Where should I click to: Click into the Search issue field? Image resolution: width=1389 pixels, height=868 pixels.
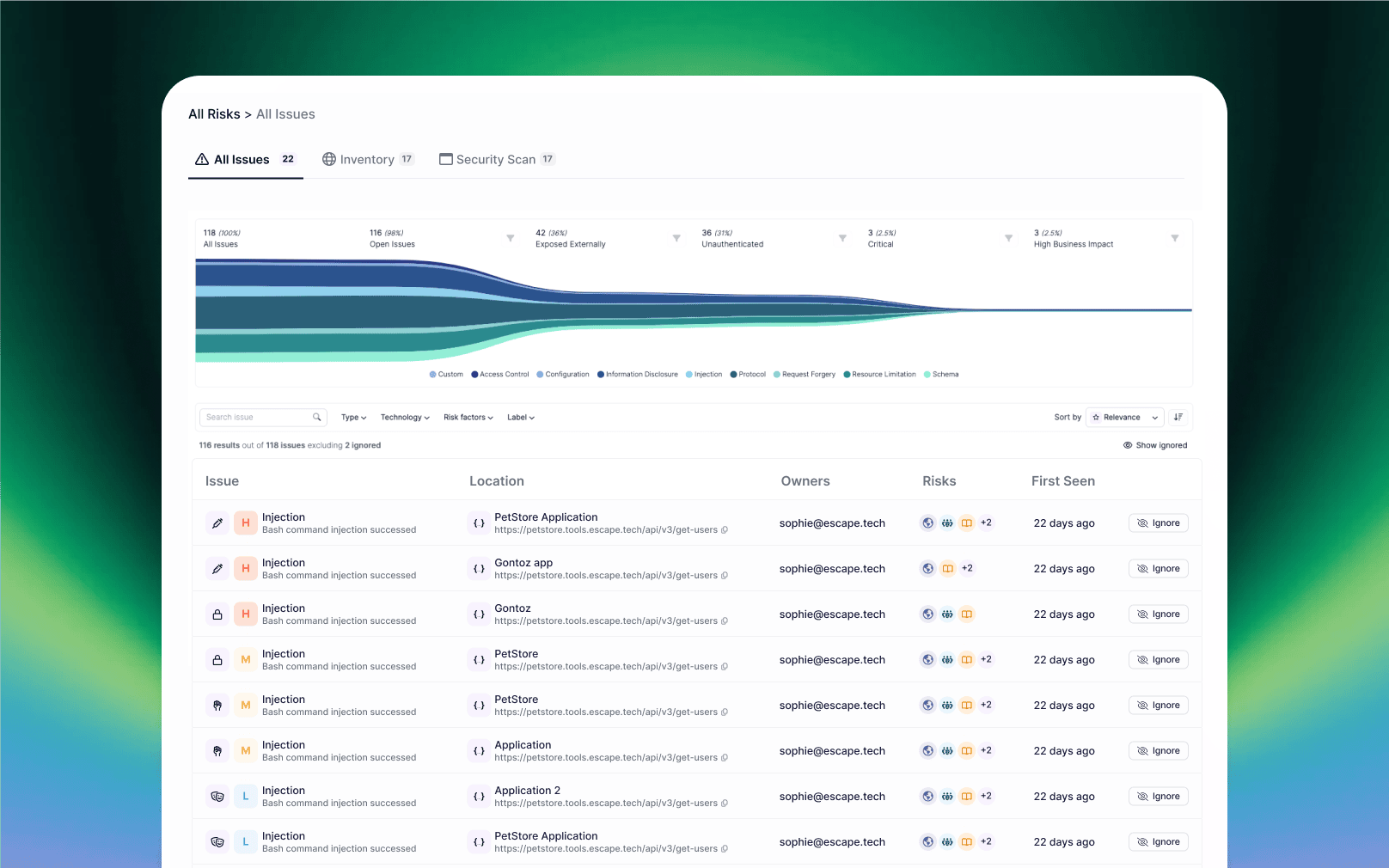(263, 418)
